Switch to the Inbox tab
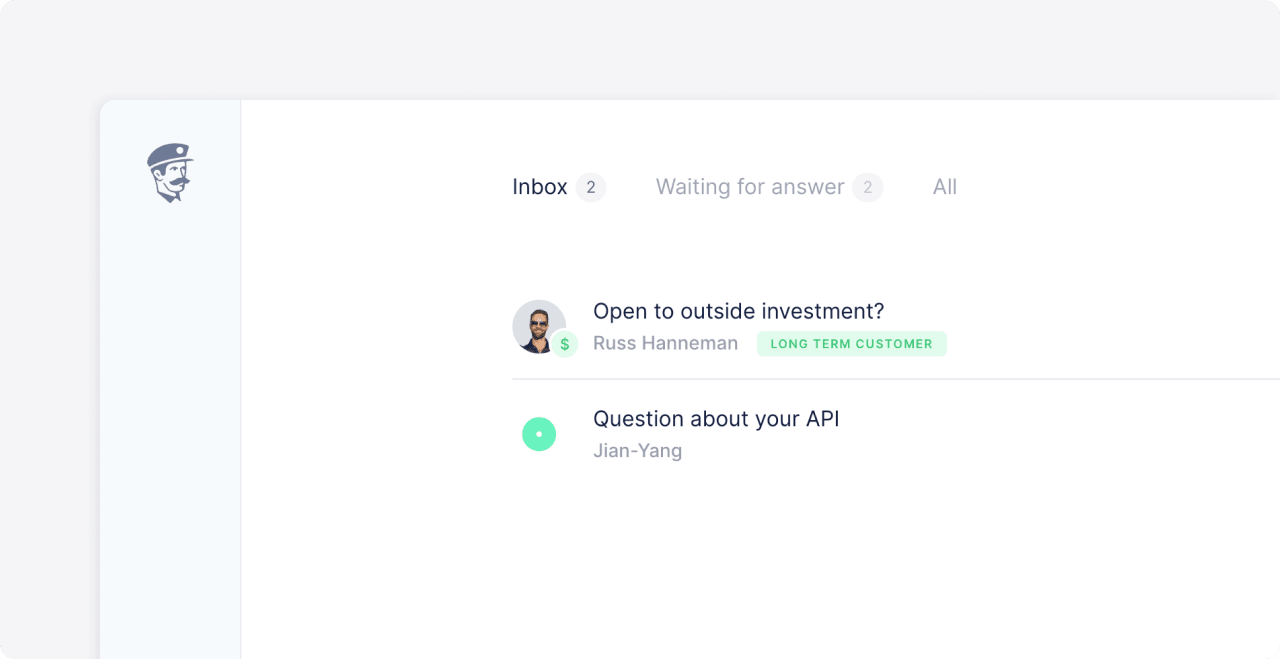The image size is (1280, 659). [x=540, y=187]
